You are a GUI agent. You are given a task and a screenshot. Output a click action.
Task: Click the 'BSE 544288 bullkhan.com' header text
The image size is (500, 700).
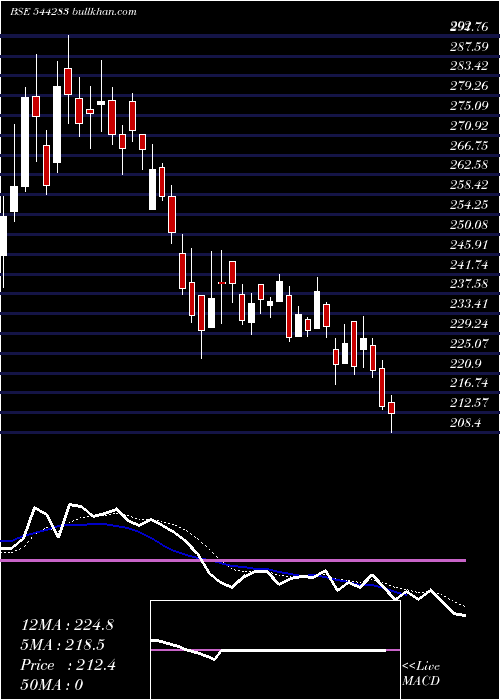pyautogui.click(x=73, y=12)
